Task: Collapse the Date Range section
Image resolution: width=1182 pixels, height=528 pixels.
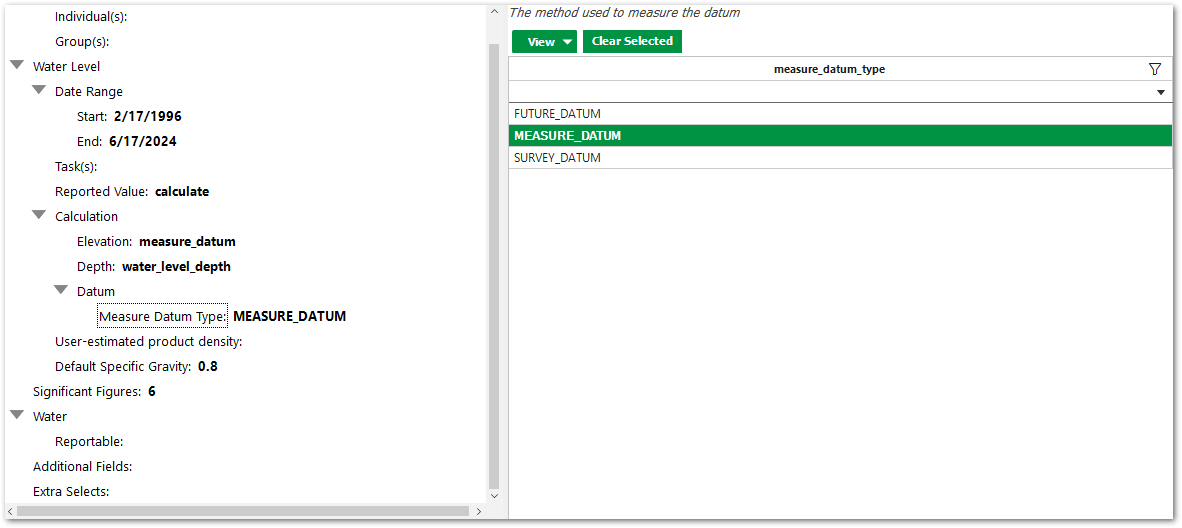Action: pyautogui.click(x=39, y=91)
